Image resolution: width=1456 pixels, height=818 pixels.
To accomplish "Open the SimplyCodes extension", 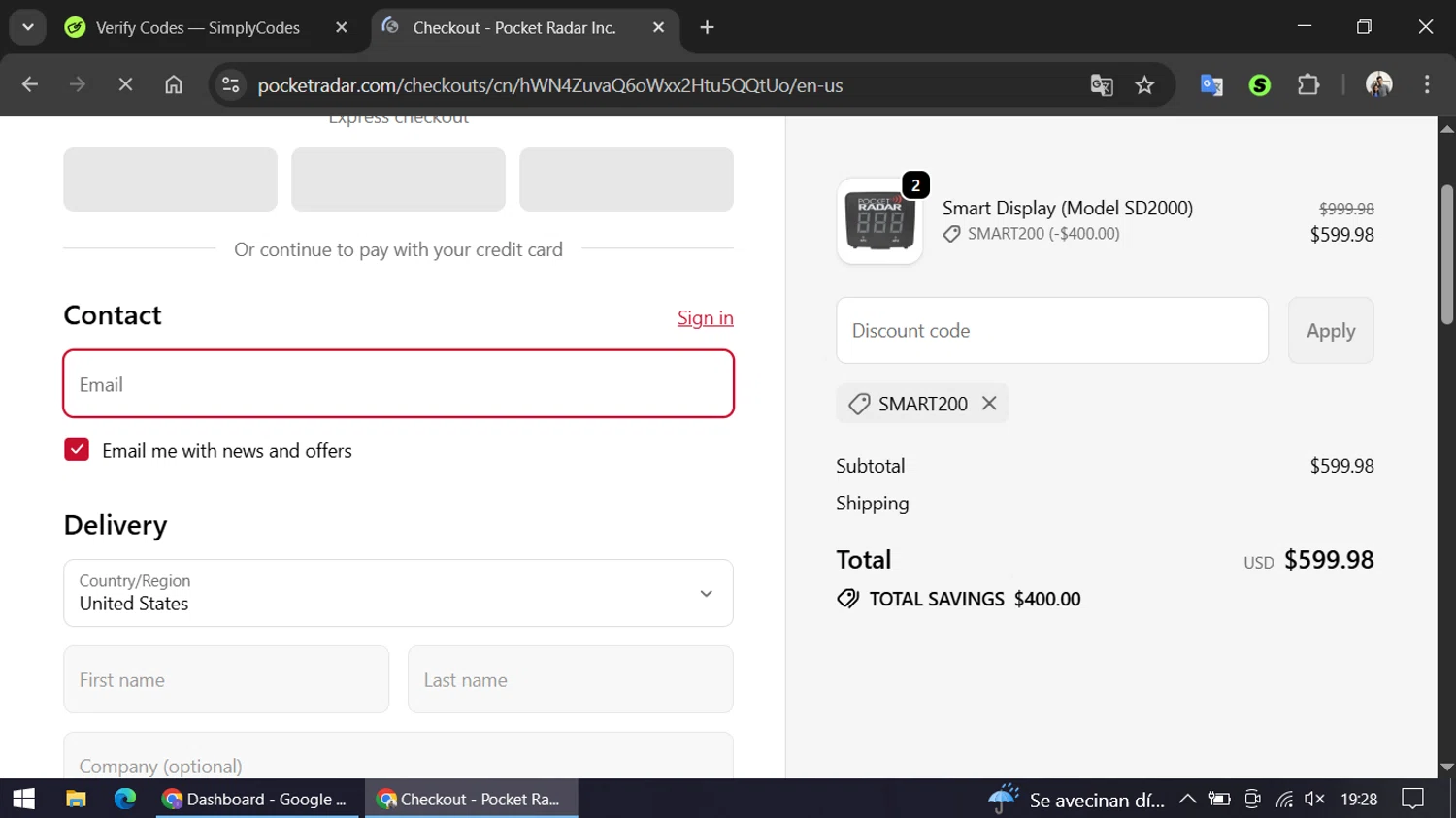I will coord(1260,85).
